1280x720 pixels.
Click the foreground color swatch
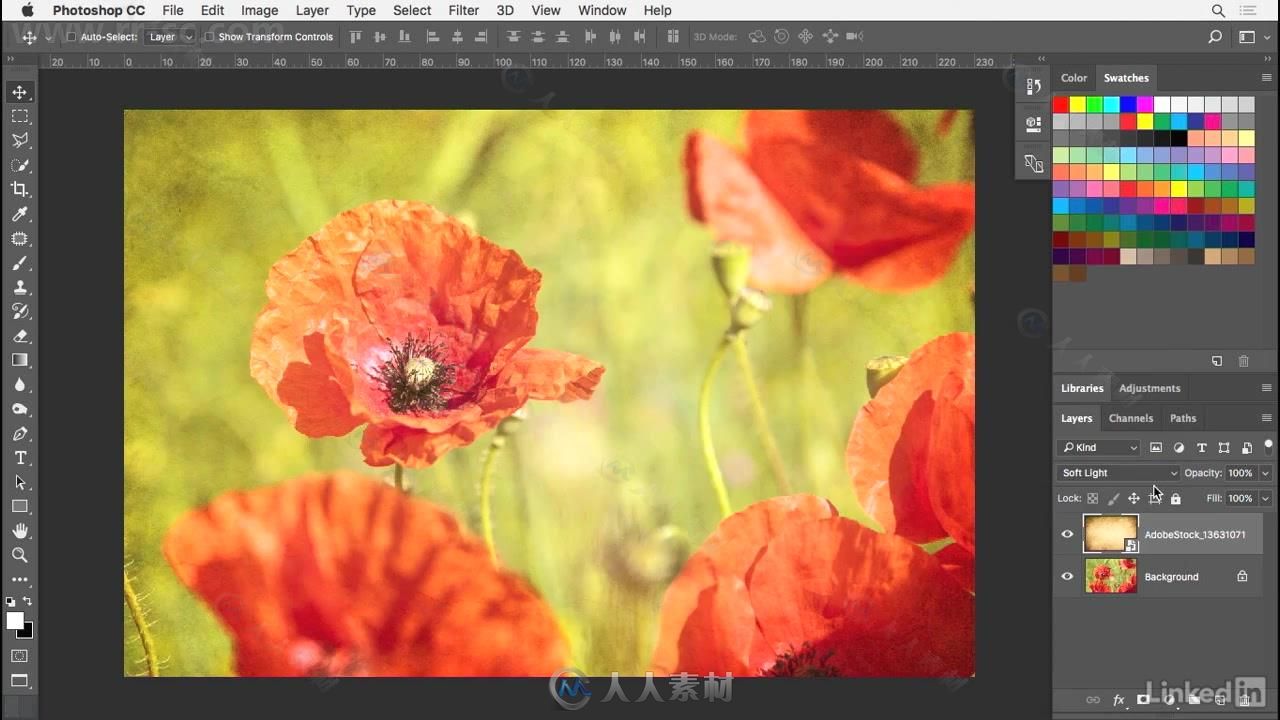[x=14, y=621]
